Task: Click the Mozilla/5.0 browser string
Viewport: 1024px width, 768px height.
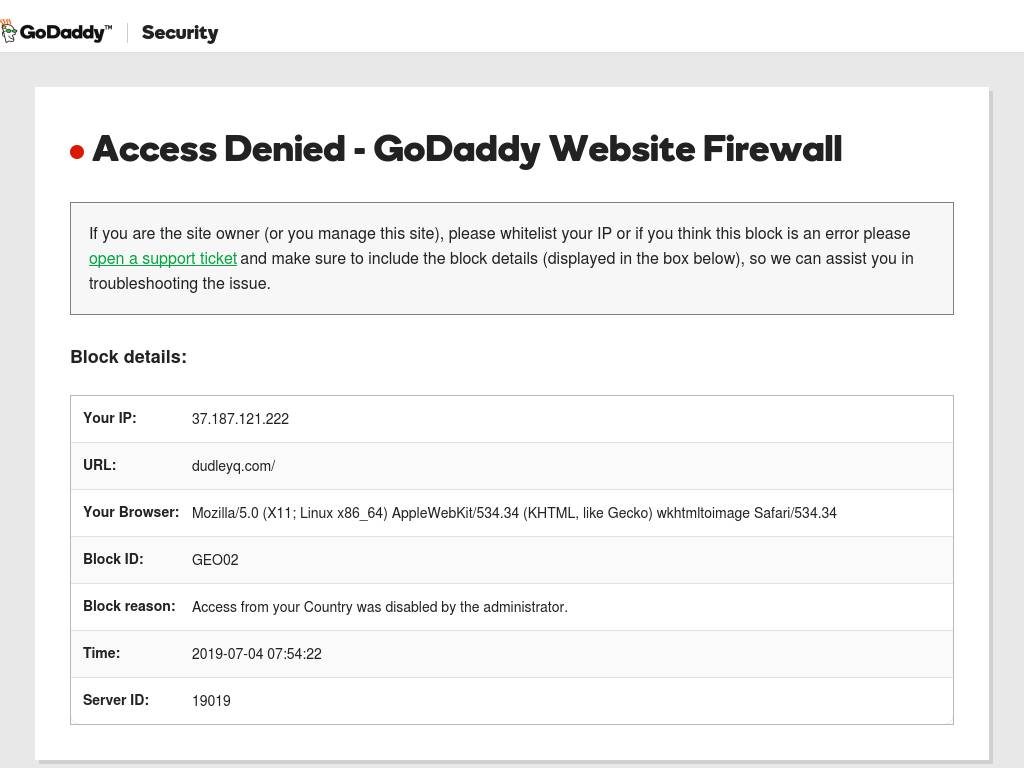Action: (514, 513)
